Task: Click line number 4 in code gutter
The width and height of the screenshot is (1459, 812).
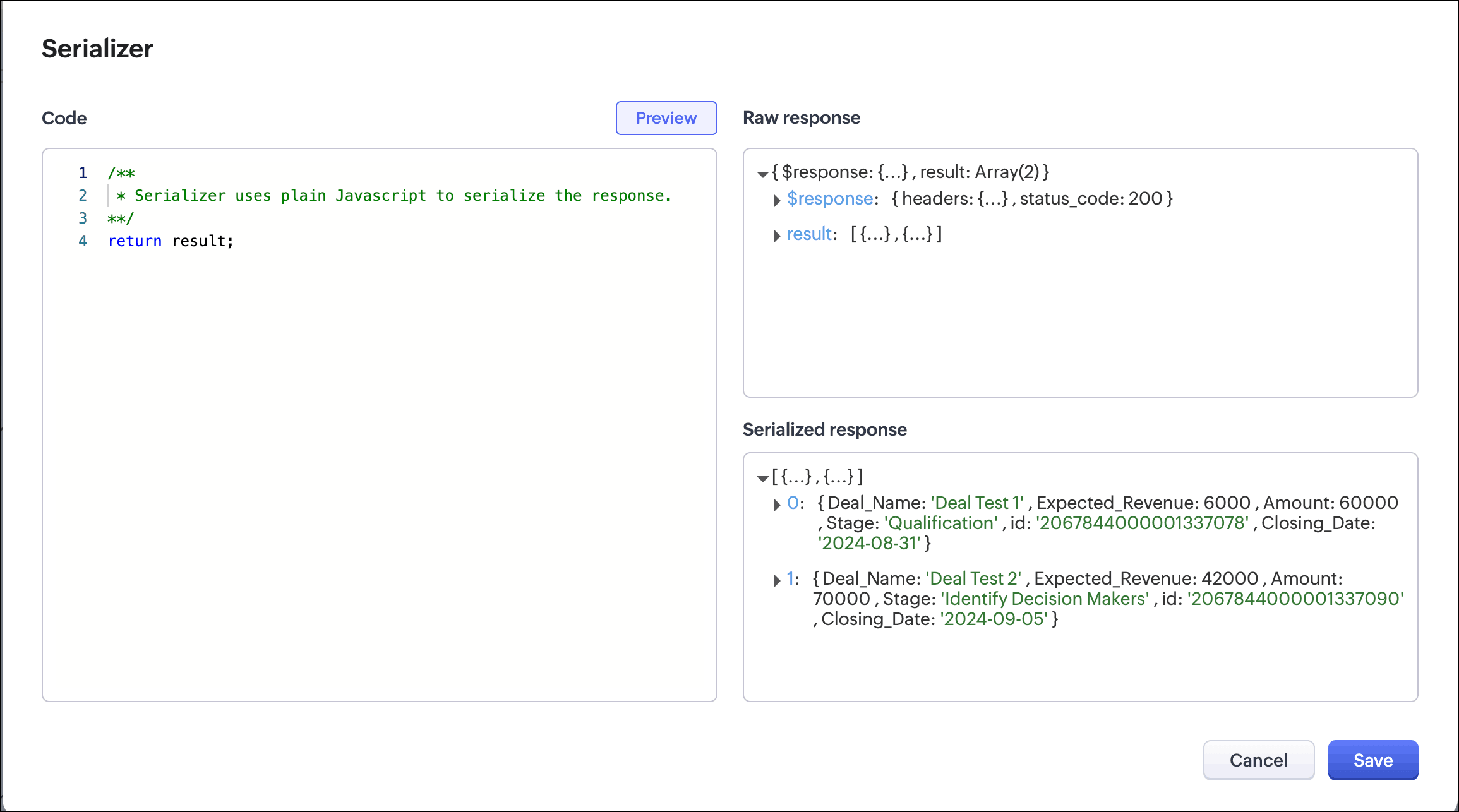Action: [83, 241]
